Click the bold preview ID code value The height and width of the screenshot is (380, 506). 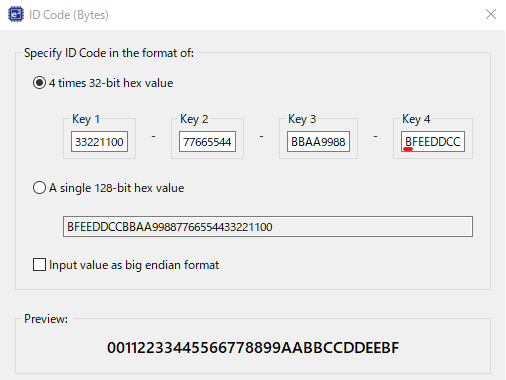click(253, 348)
